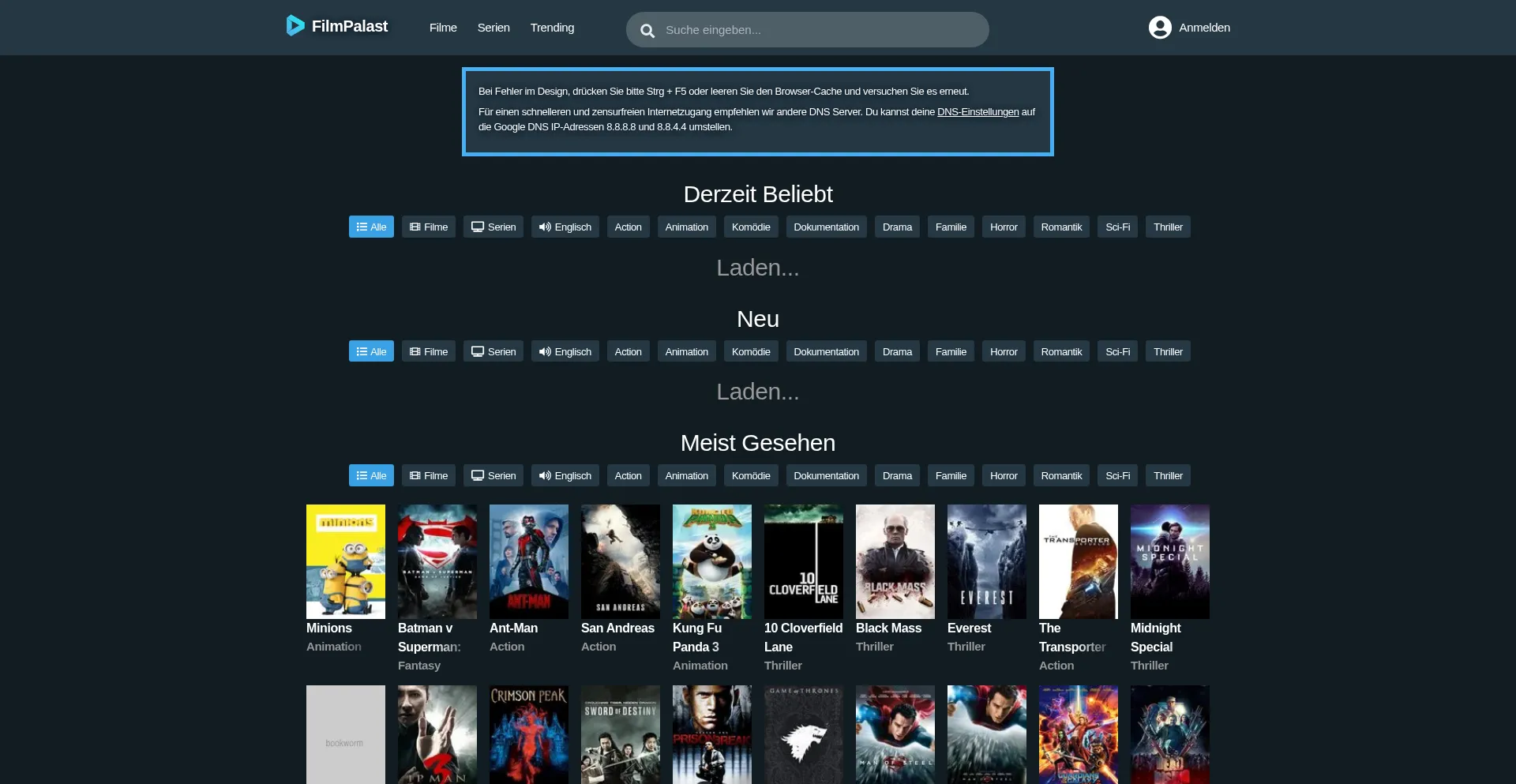Filter Meist Gesehen by Sci-Fi
This screenshot has width=1516, height=784.
(x=1117, y=475)
